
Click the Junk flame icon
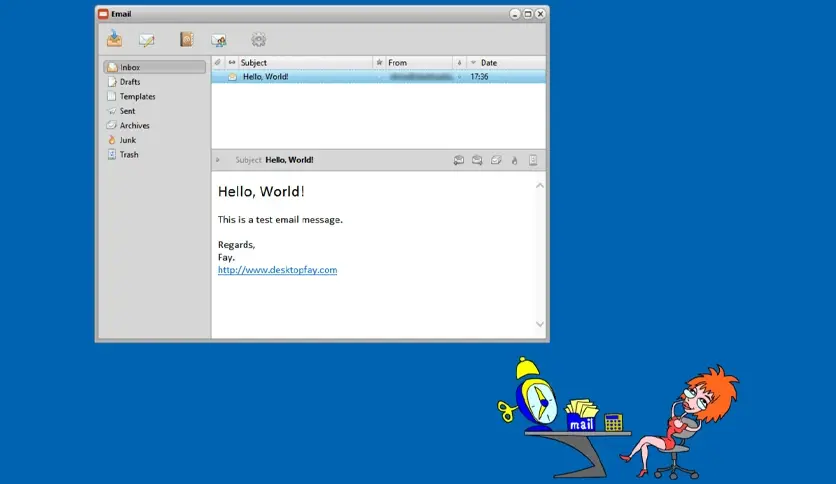(112, 140)
